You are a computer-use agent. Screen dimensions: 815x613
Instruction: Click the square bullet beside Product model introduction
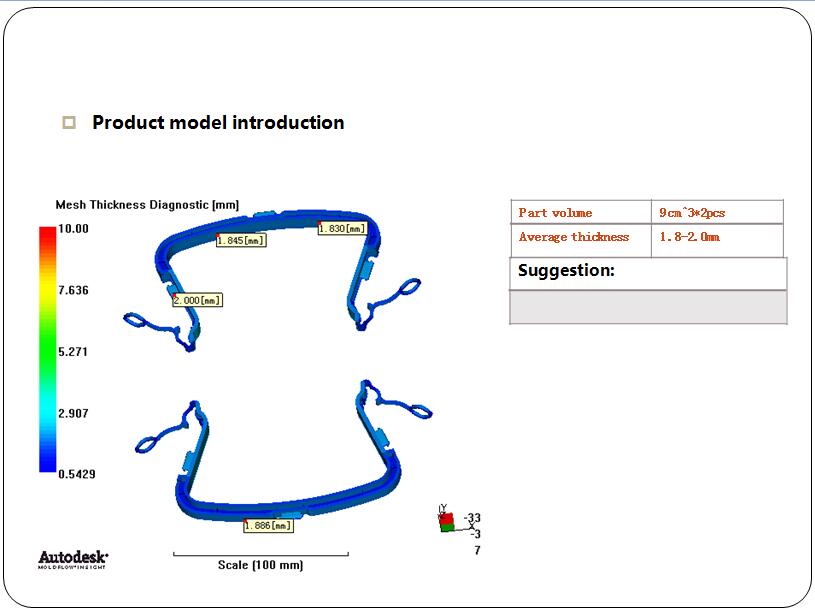click(x=69, y=123)
